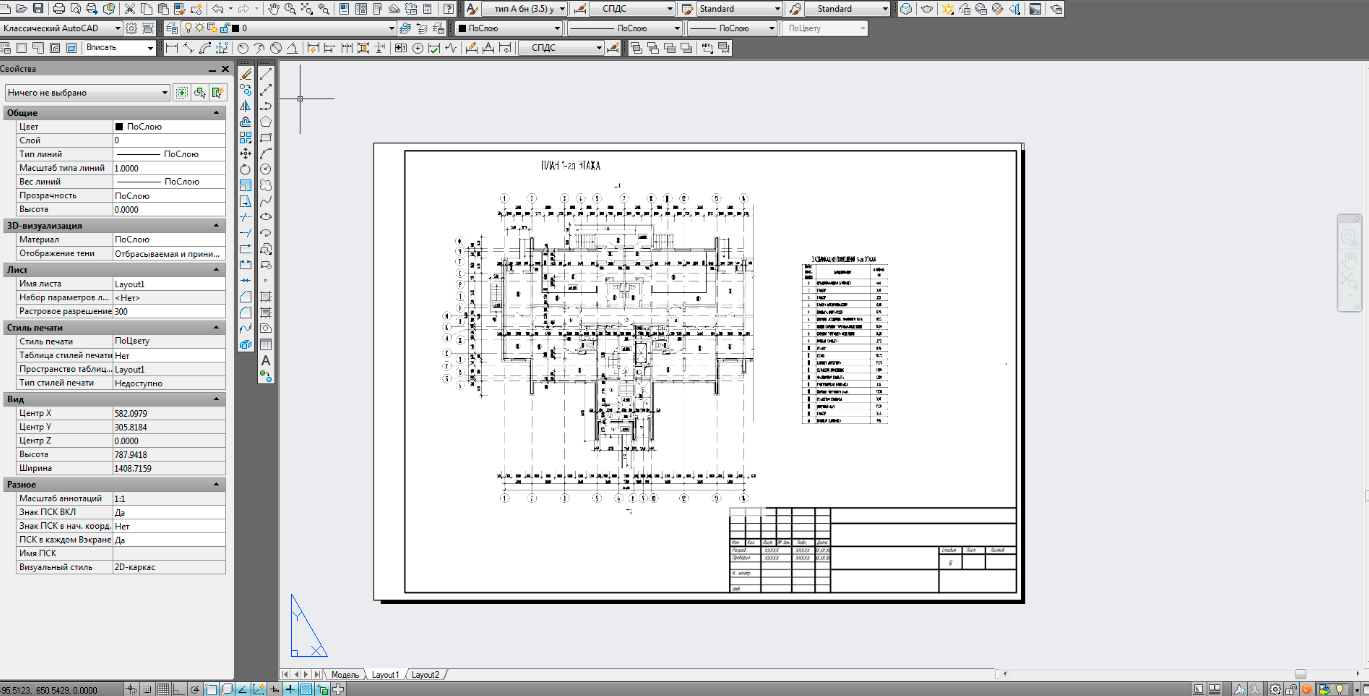The image size is (1369, 696).
Task: Click the 'Имя листа' value Layout1
Action: tap(168, 284)
